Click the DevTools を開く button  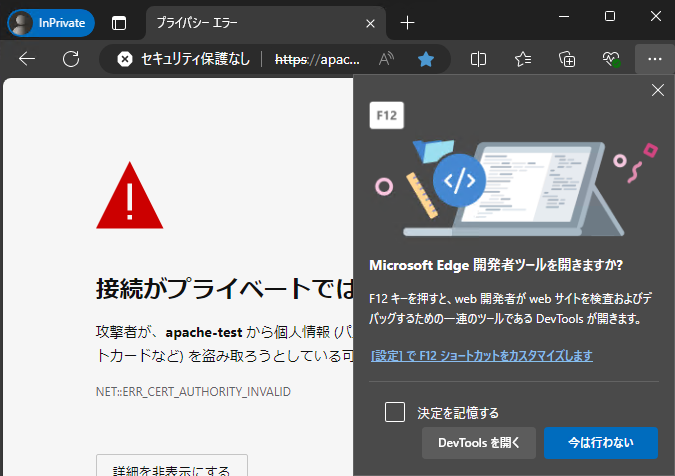(479, 442)
